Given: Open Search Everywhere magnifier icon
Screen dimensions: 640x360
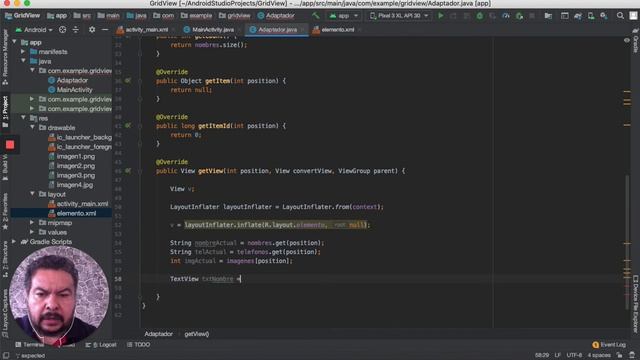Looking at the screenshot, I should click(620, 16).
